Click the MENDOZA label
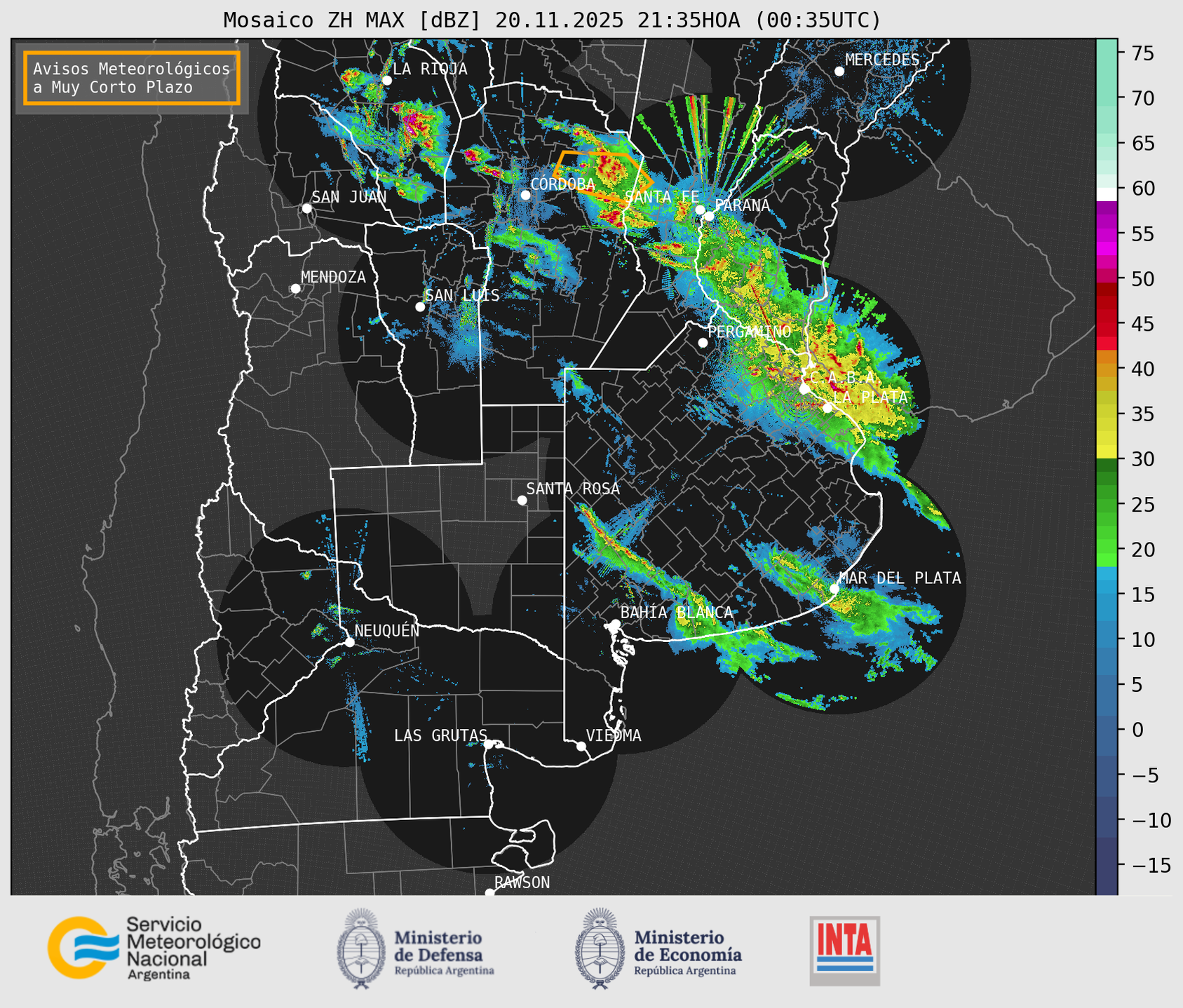 [x=334, y=278]
